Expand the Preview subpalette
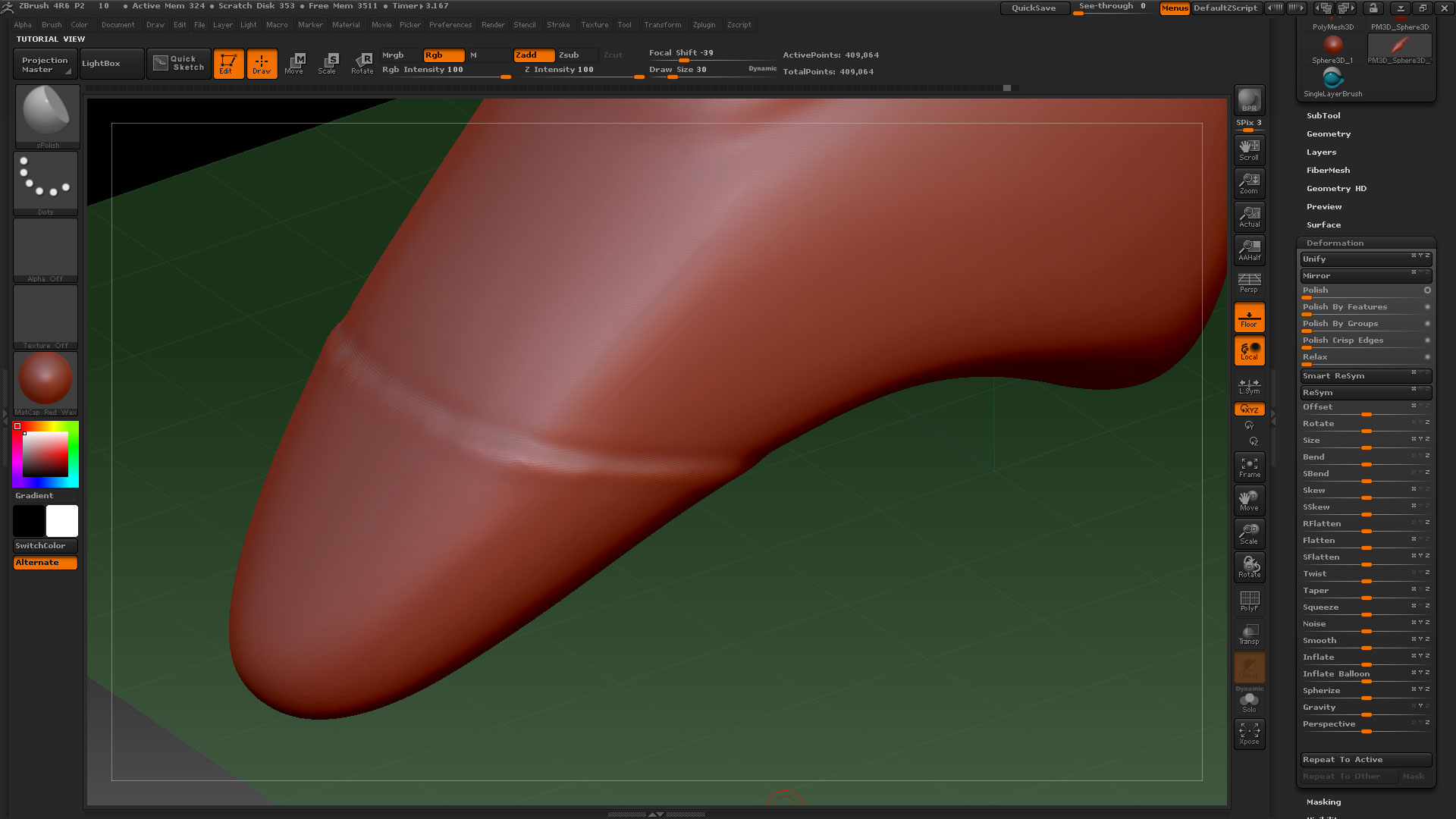 [1324, 207]
